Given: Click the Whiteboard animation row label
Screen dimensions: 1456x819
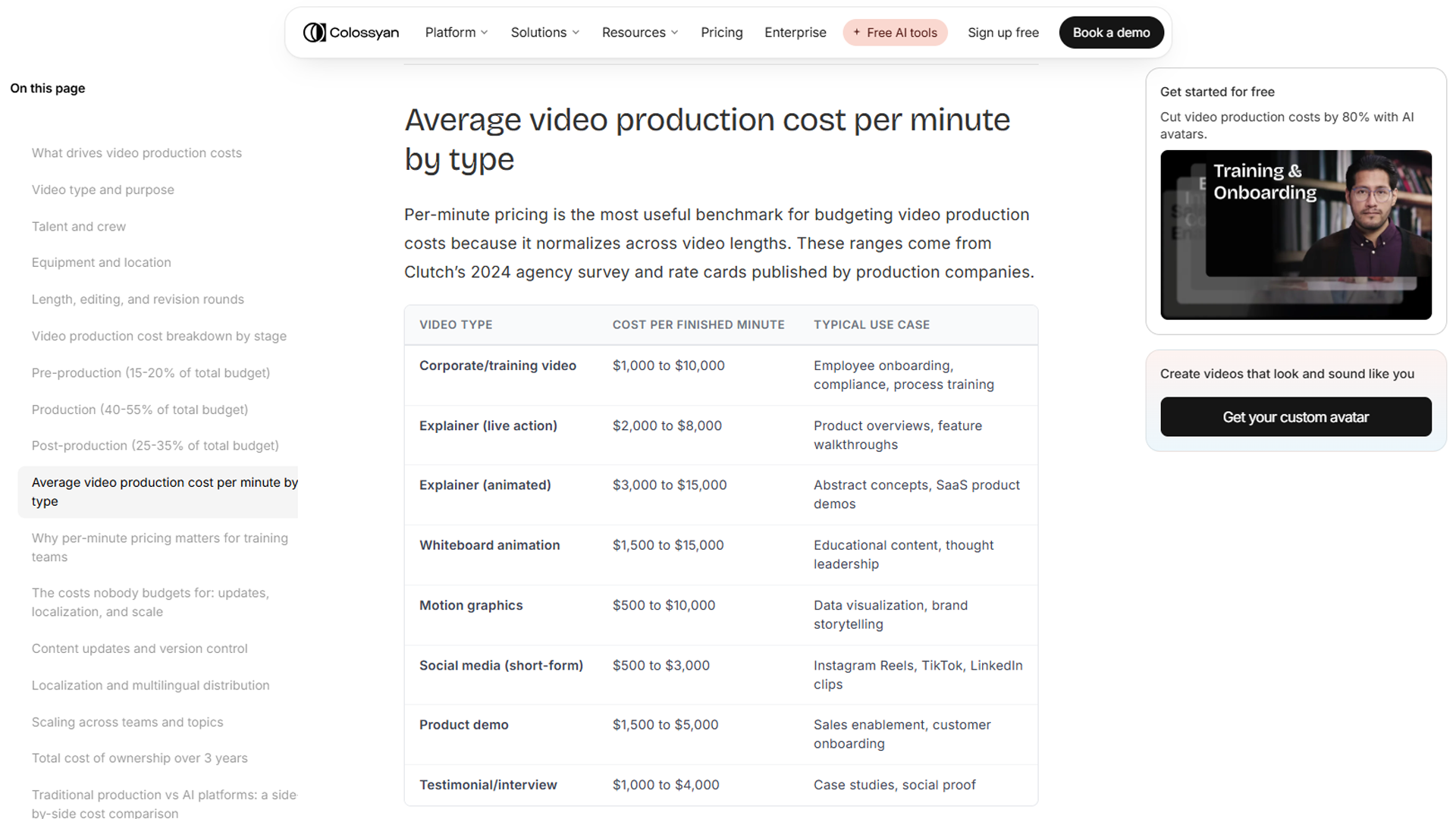Looking at the screenshot, I should pyautogui.click(x=489, y=545).
